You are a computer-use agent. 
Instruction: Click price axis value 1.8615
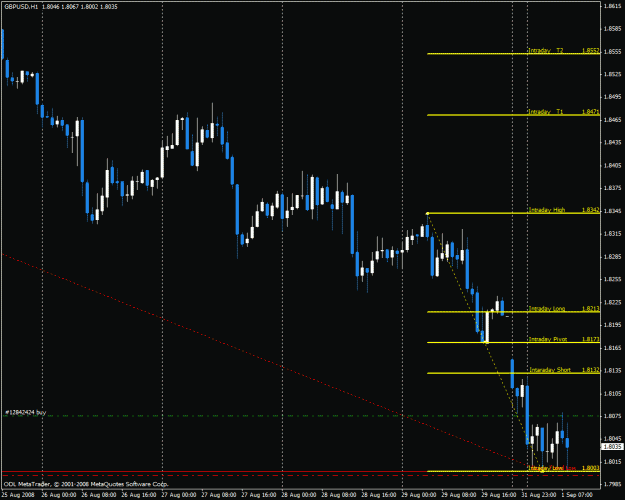point(612,6)
